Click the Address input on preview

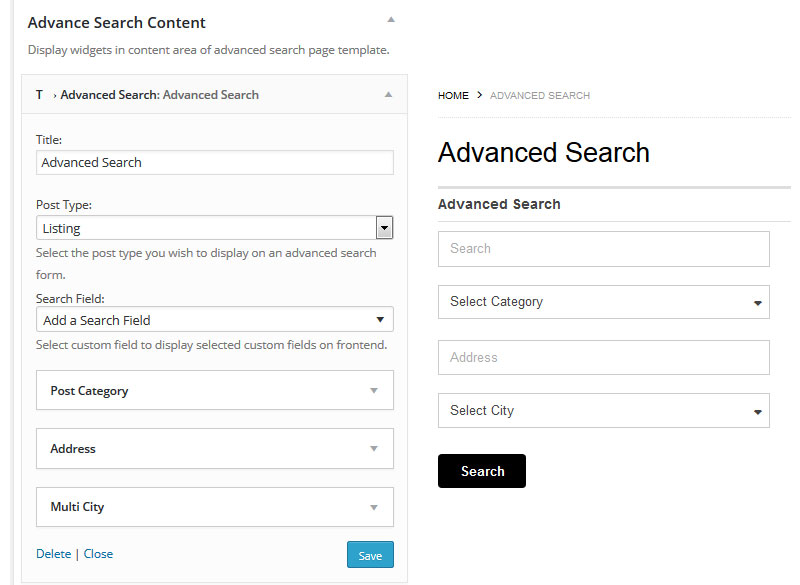[604, 358]
